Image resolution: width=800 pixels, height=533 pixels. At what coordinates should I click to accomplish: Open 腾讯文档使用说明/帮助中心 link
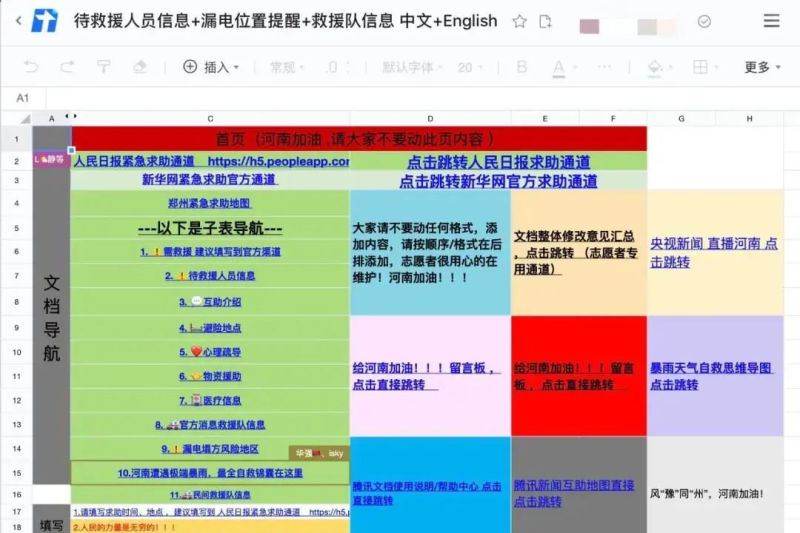(x=427, y=493)
